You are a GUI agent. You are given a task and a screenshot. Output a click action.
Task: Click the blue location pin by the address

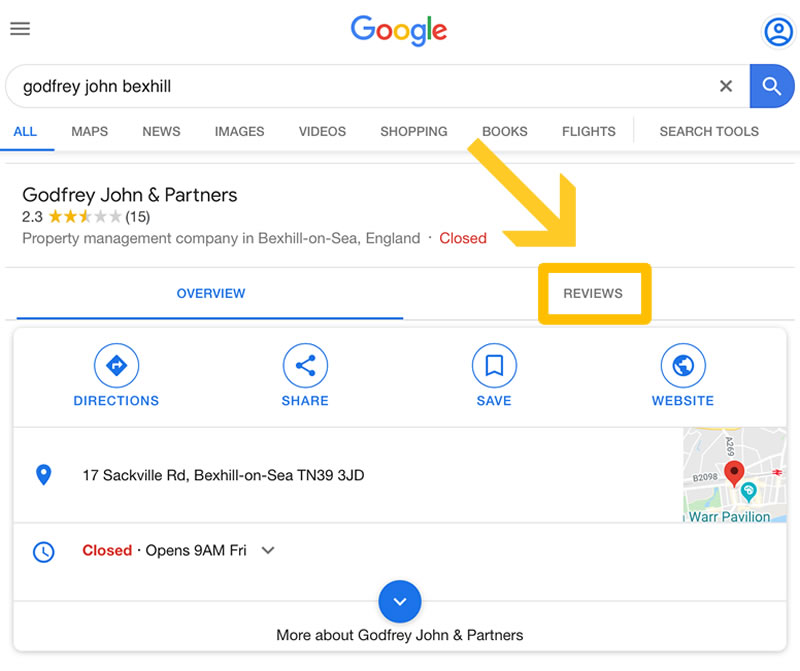(x=44, y=475)
